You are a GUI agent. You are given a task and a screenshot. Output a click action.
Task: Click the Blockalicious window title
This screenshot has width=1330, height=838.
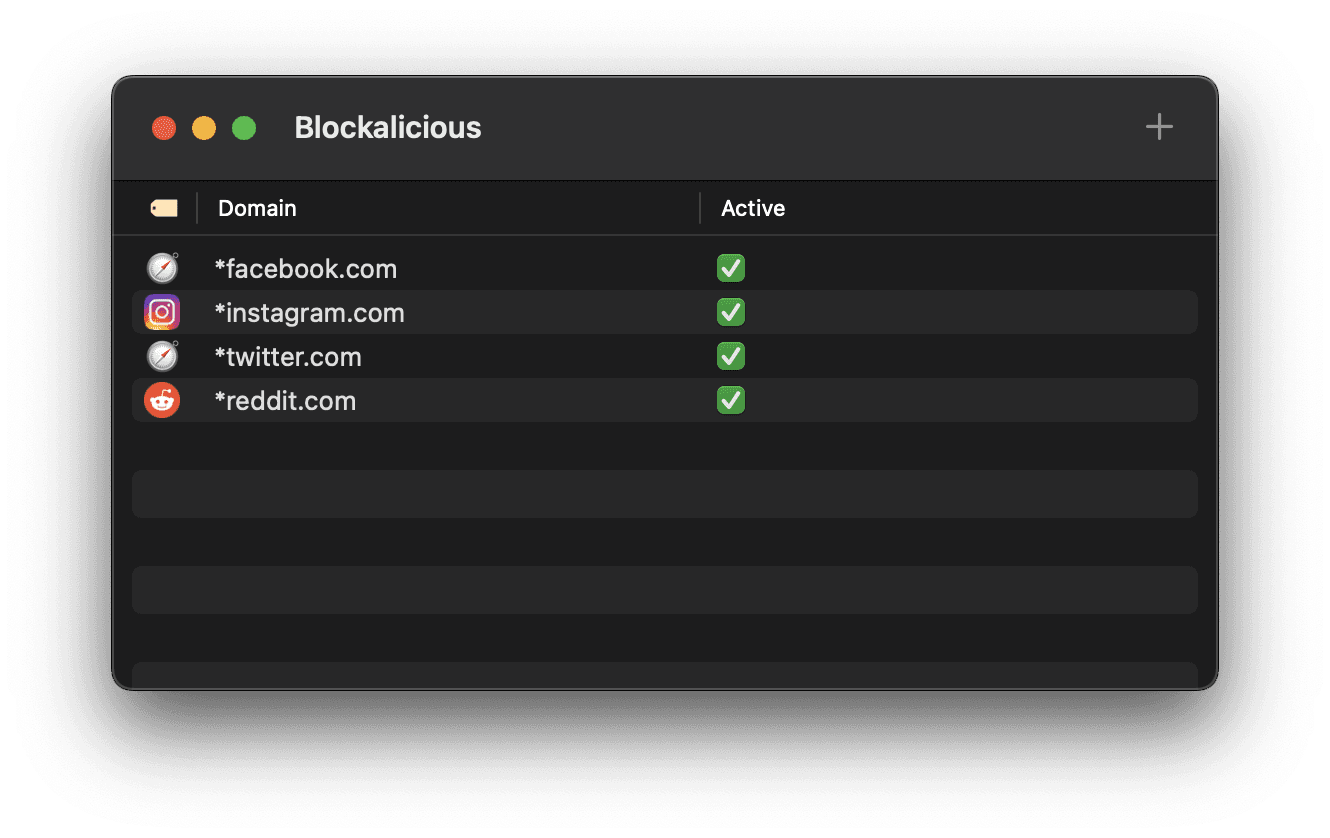(387, 127)
